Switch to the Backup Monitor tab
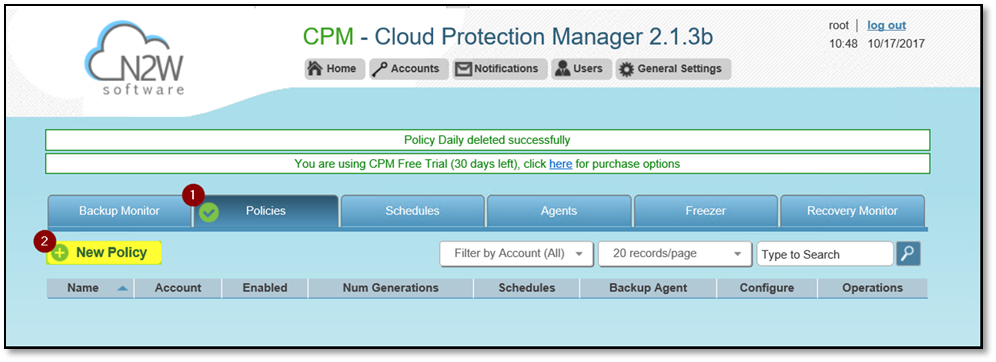996x362 pixels. (x=119, y=211)
